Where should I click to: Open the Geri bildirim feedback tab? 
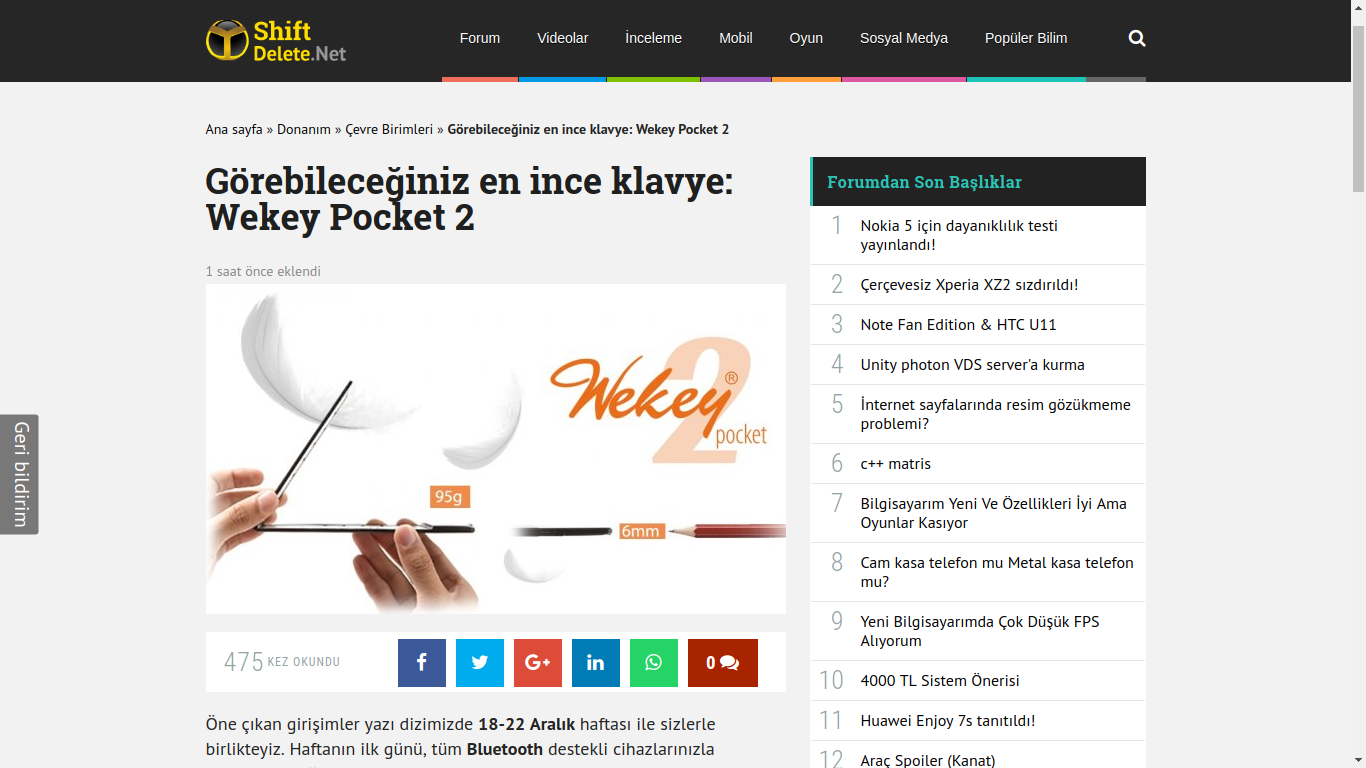(19, 474)
